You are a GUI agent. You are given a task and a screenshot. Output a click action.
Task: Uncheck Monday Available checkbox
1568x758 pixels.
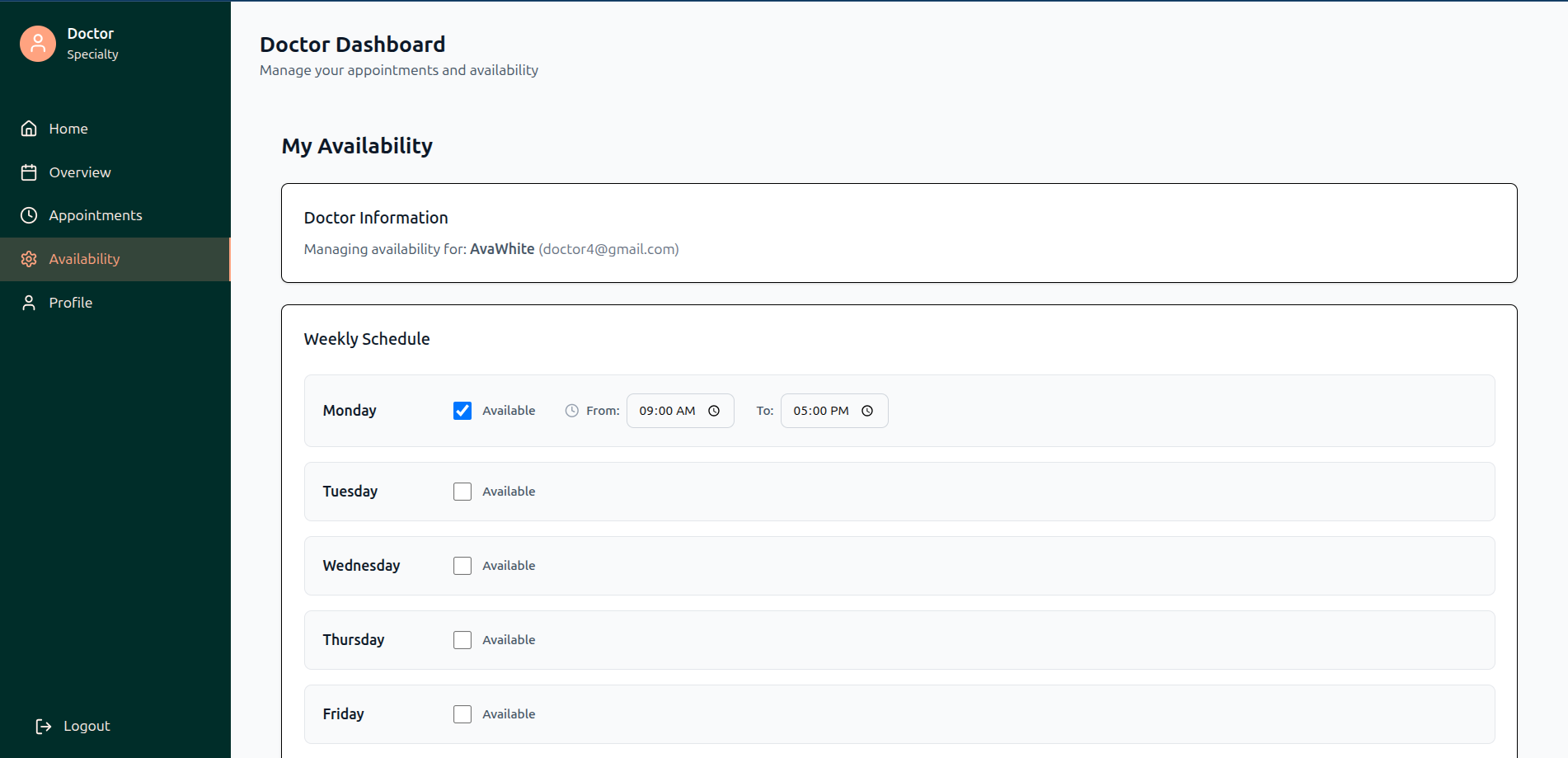462,411
